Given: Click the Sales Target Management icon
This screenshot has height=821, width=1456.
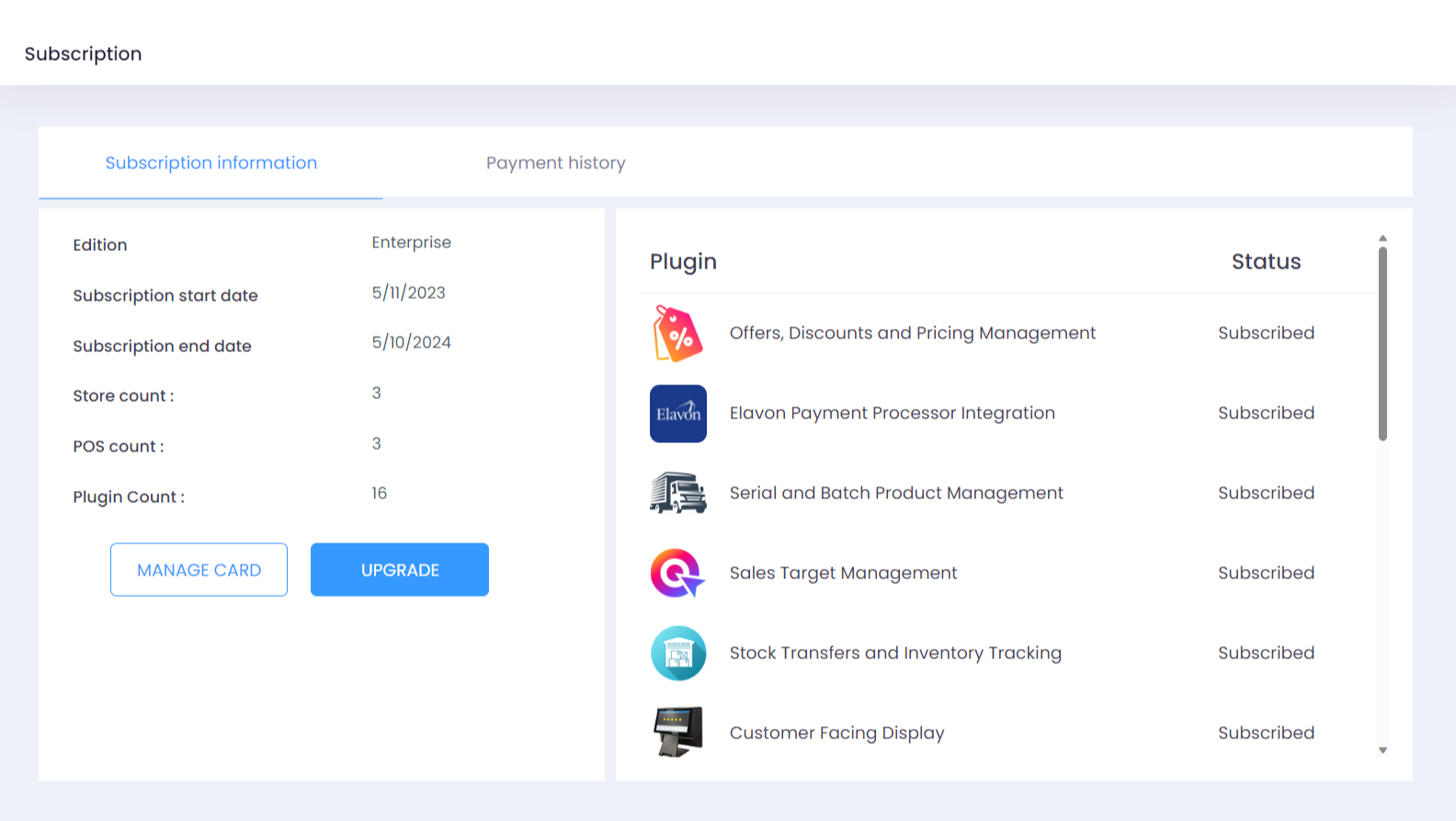Looking at the screenshot, I should pyautogui.click(x=677, y=573).
